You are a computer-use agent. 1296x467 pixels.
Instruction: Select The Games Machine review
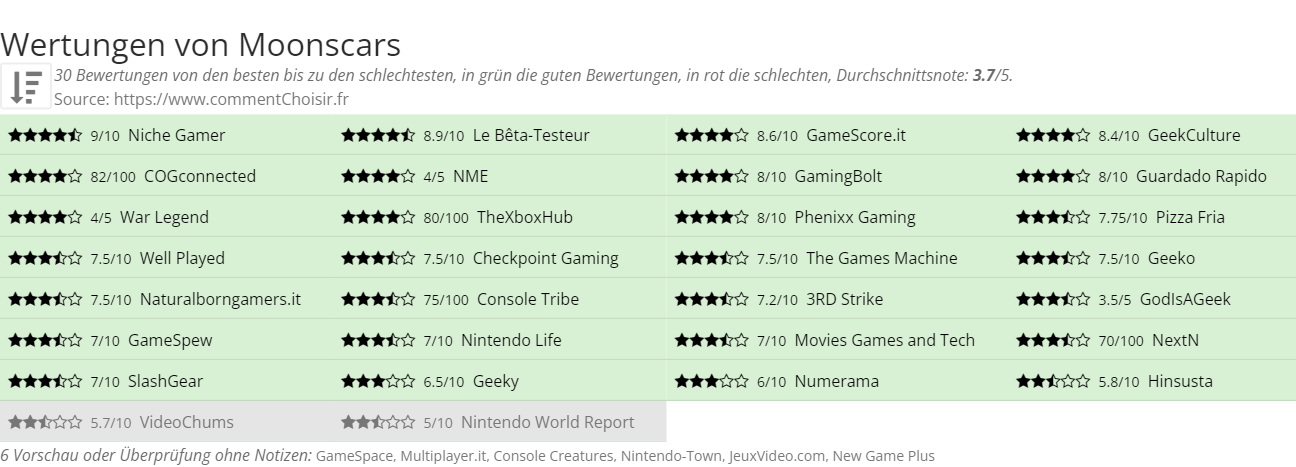pyautogui.click(x=882, y=258)
